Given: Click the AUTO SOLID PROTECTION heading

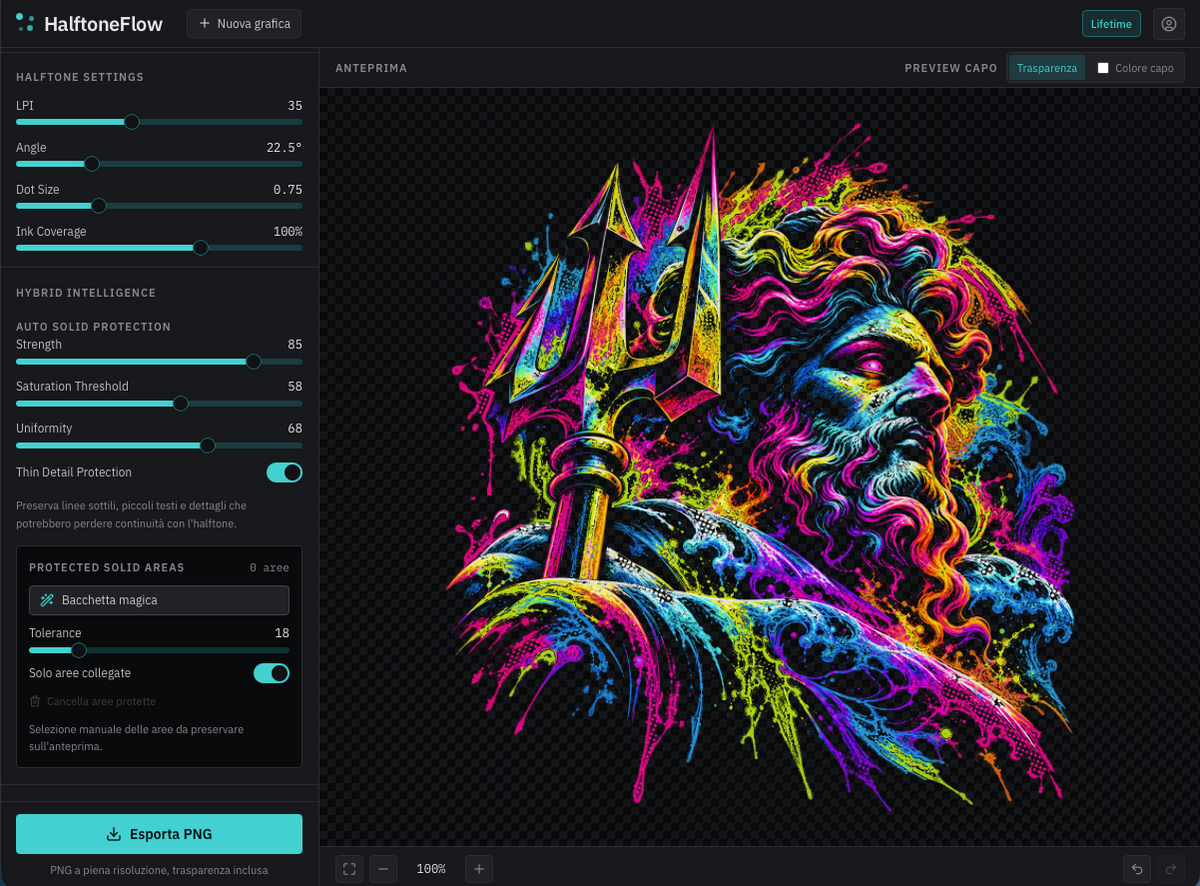Looking at the screenshot, I should coord(93,327).
